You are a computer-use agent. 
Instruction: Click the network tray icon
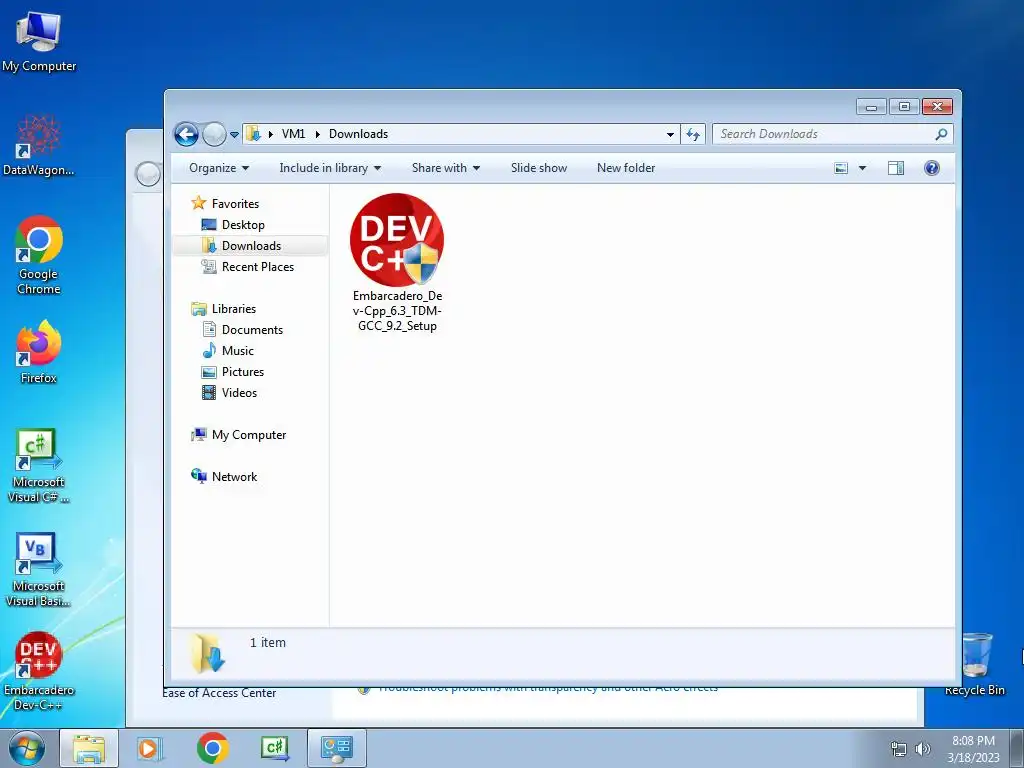pos(899,749)
